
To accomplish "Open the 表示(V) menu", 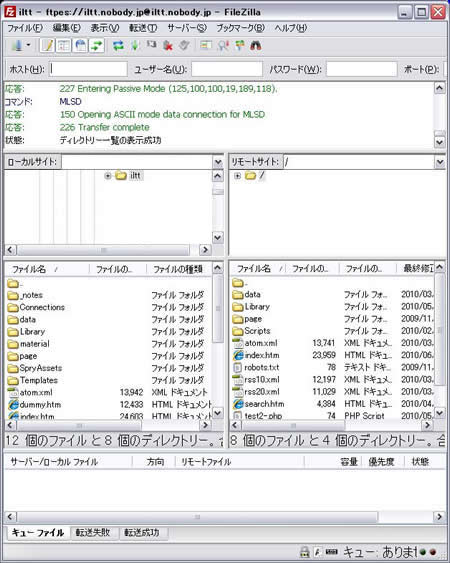I will [105, 28].
